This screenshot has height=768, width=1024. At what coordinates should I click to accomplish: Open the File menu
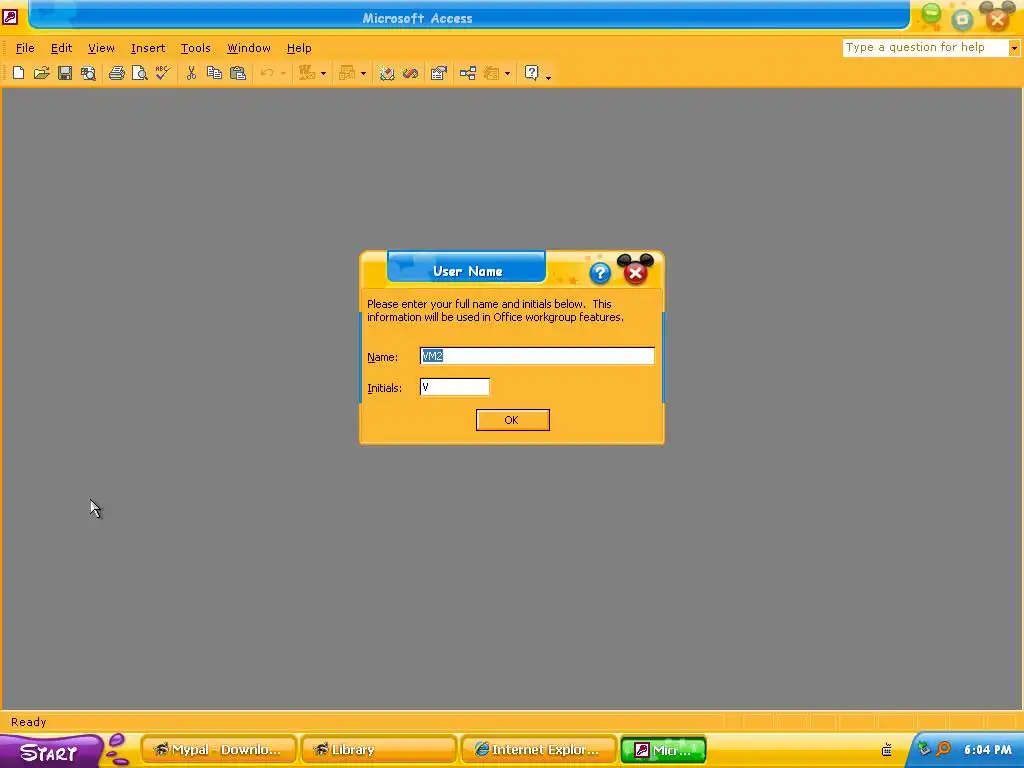pos(25,48)
